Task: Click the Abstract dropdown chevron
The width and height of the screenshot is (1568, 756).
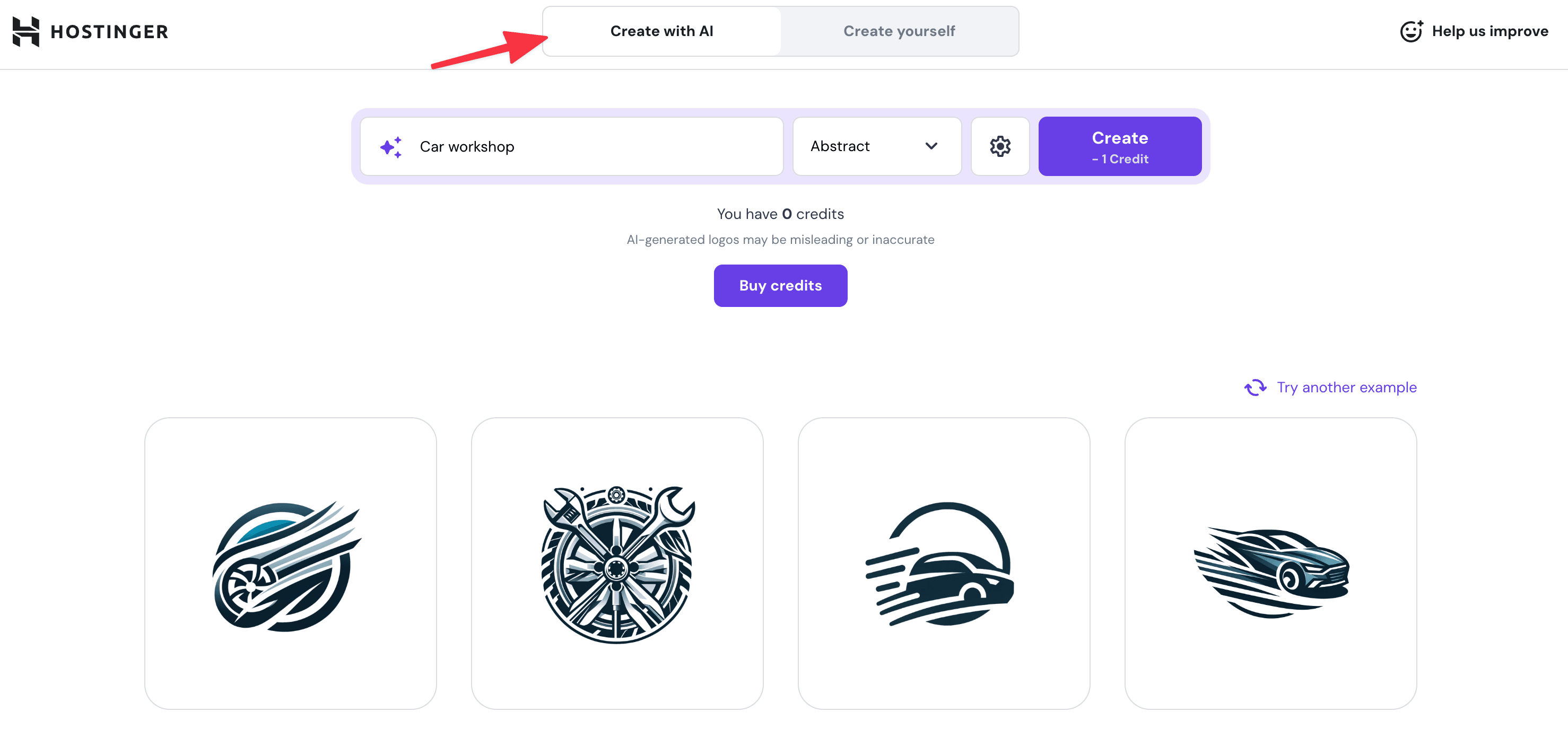Action: point(930,146)
